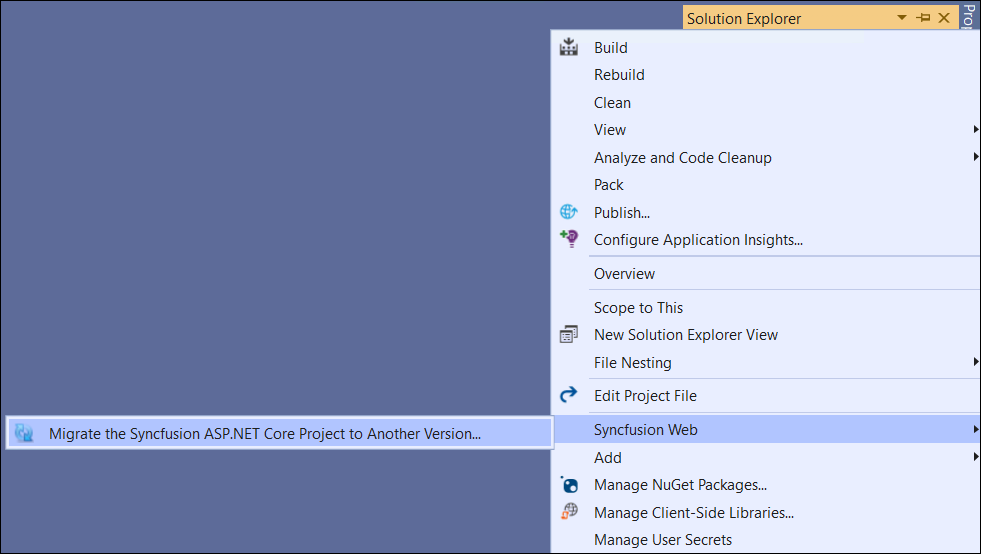Choose Migrate the Syncfusion ASP.NET Core Project option

pos(280,433)
